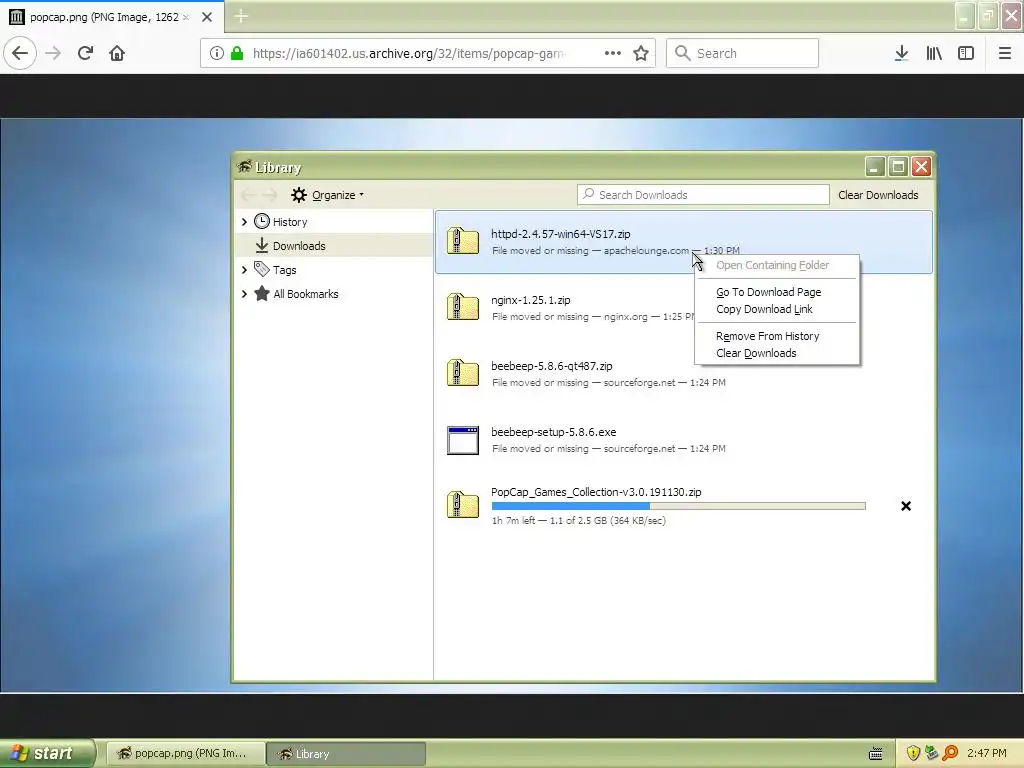Click the orange magnifier tray icon
The image size is (1024, 768).
(x=950, y=753)
